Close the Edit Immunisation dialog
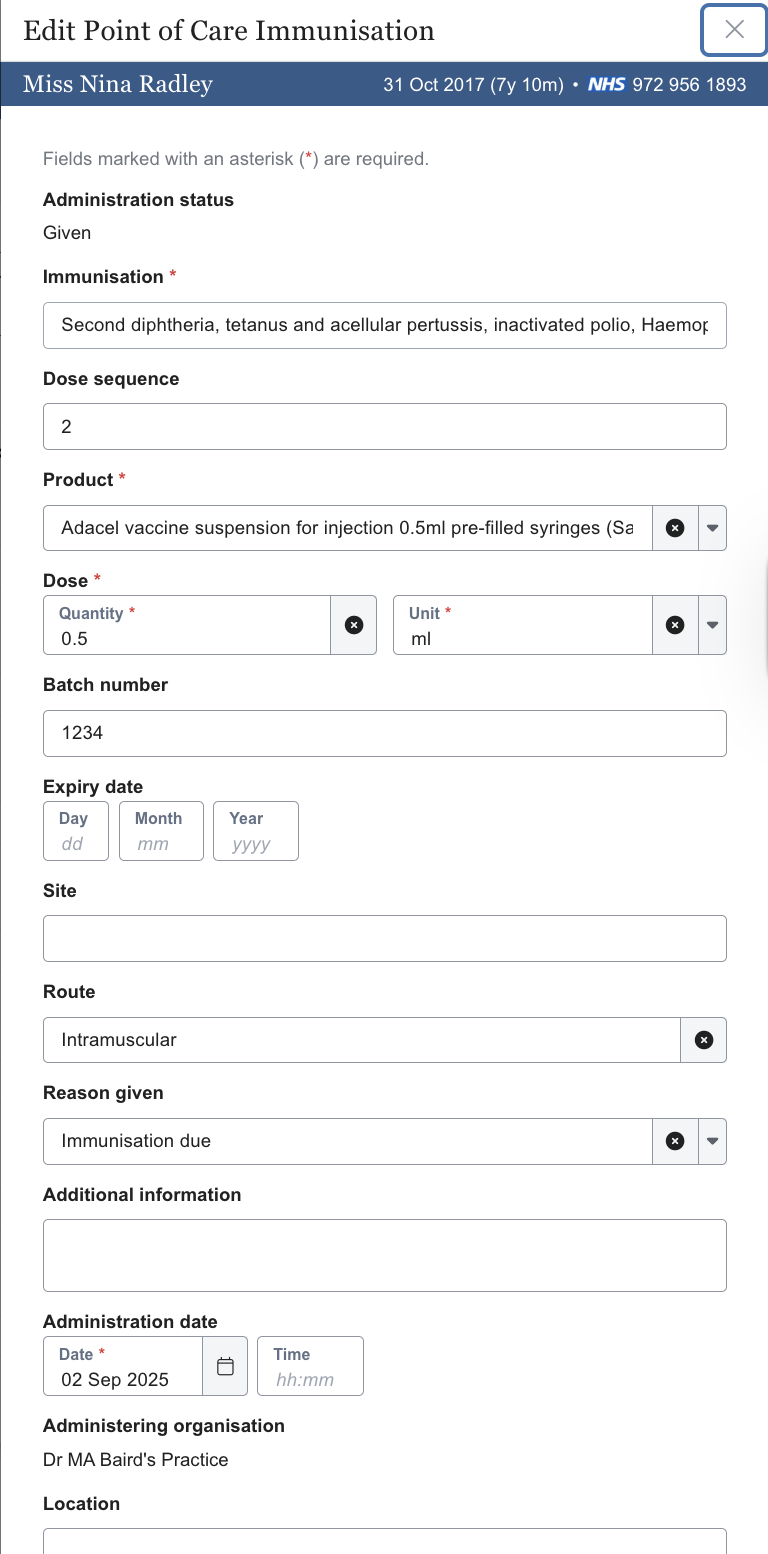The height and width of the screenshot is (1554, 768). click(x=734, y=30)
